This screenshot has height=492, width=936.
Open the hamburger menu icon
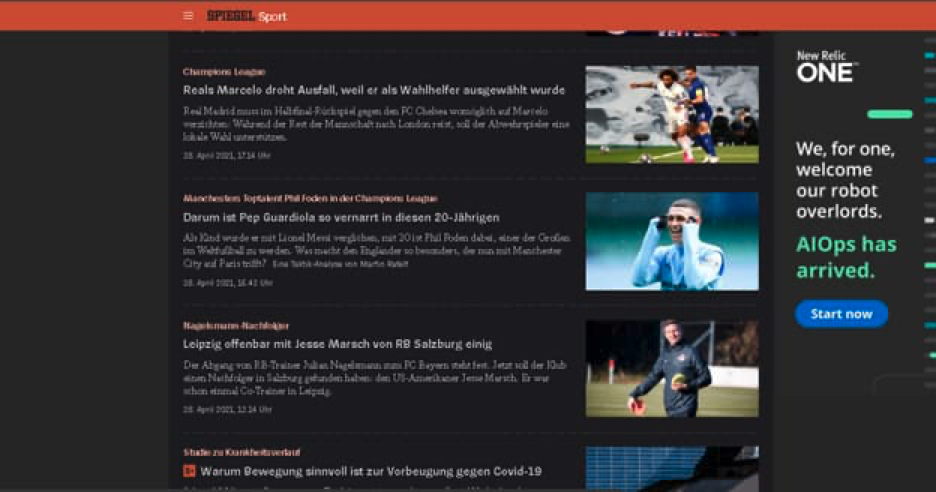[188, 16]
